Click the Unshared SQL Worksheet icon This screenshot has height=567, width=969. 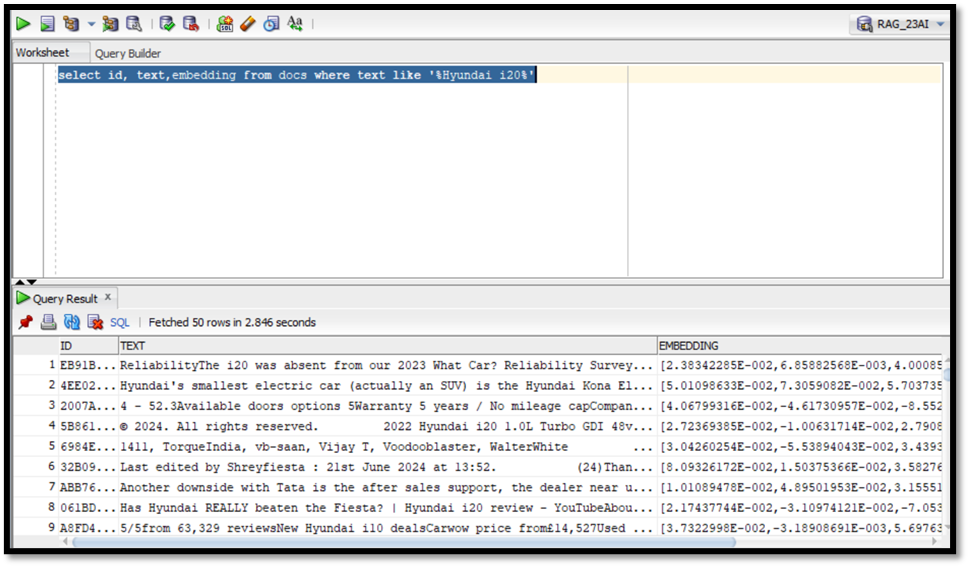click(x=225, y=24)
